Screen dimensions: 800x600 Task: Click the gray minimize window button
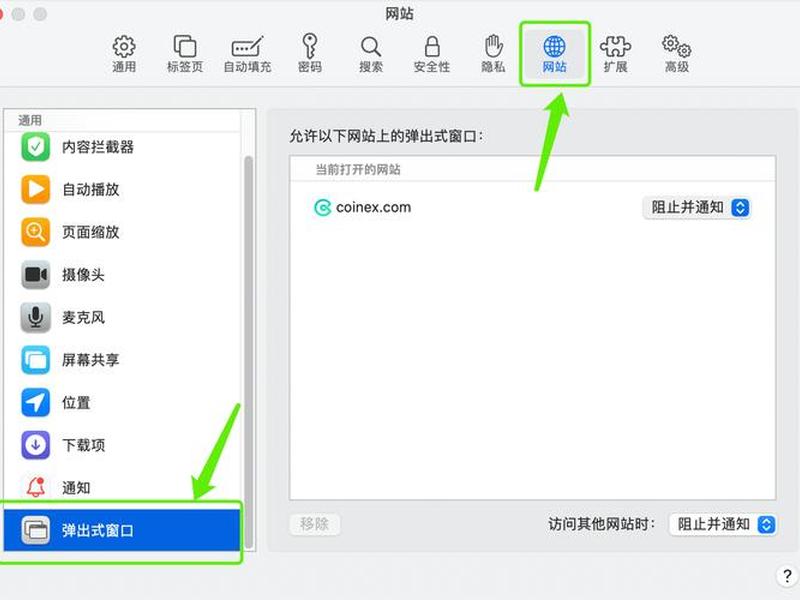click(x=18, y=14)
